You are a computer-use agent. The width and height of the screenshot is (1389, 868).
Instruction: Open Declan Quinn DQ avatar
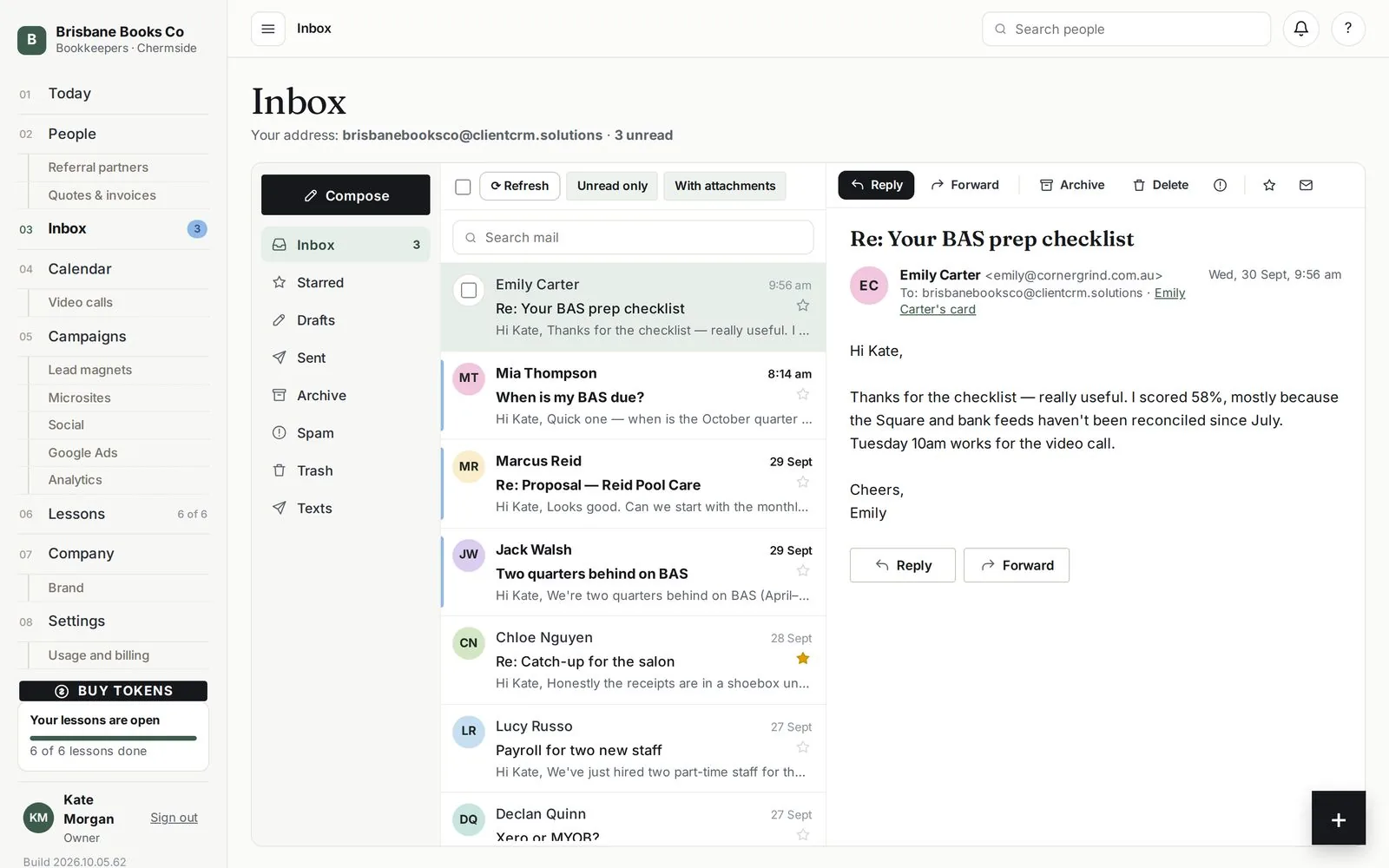click(x=469, y=819)
